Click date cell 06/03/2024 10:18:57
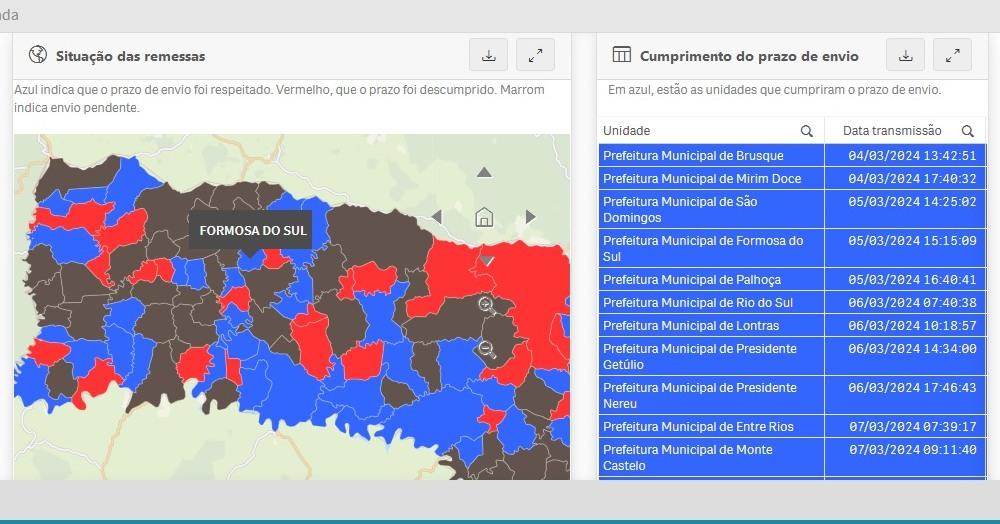Image resolution: width=1000 pixels, height=524 pixels. (906, 325)
